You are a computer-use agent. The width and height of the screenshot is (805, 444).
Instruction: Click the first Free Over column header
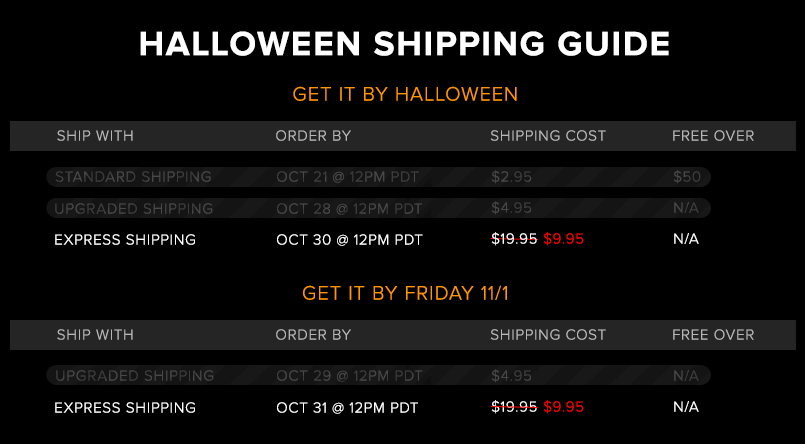(x=713, y=136)
